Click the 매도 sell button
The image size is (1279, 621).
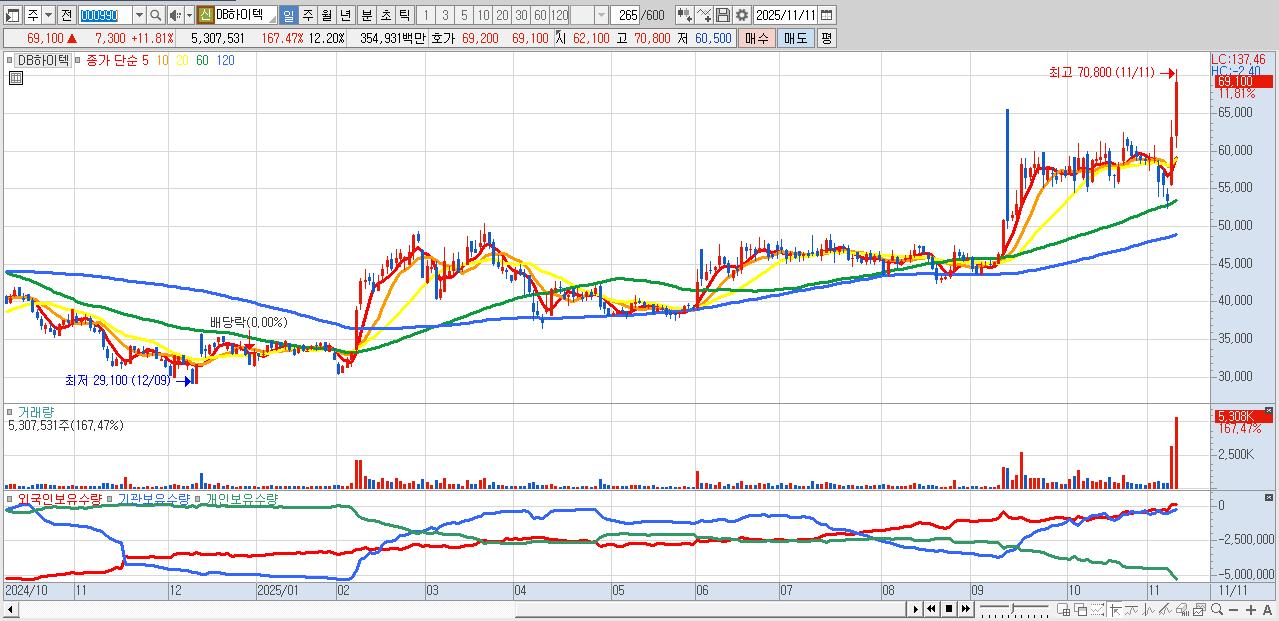796,38
